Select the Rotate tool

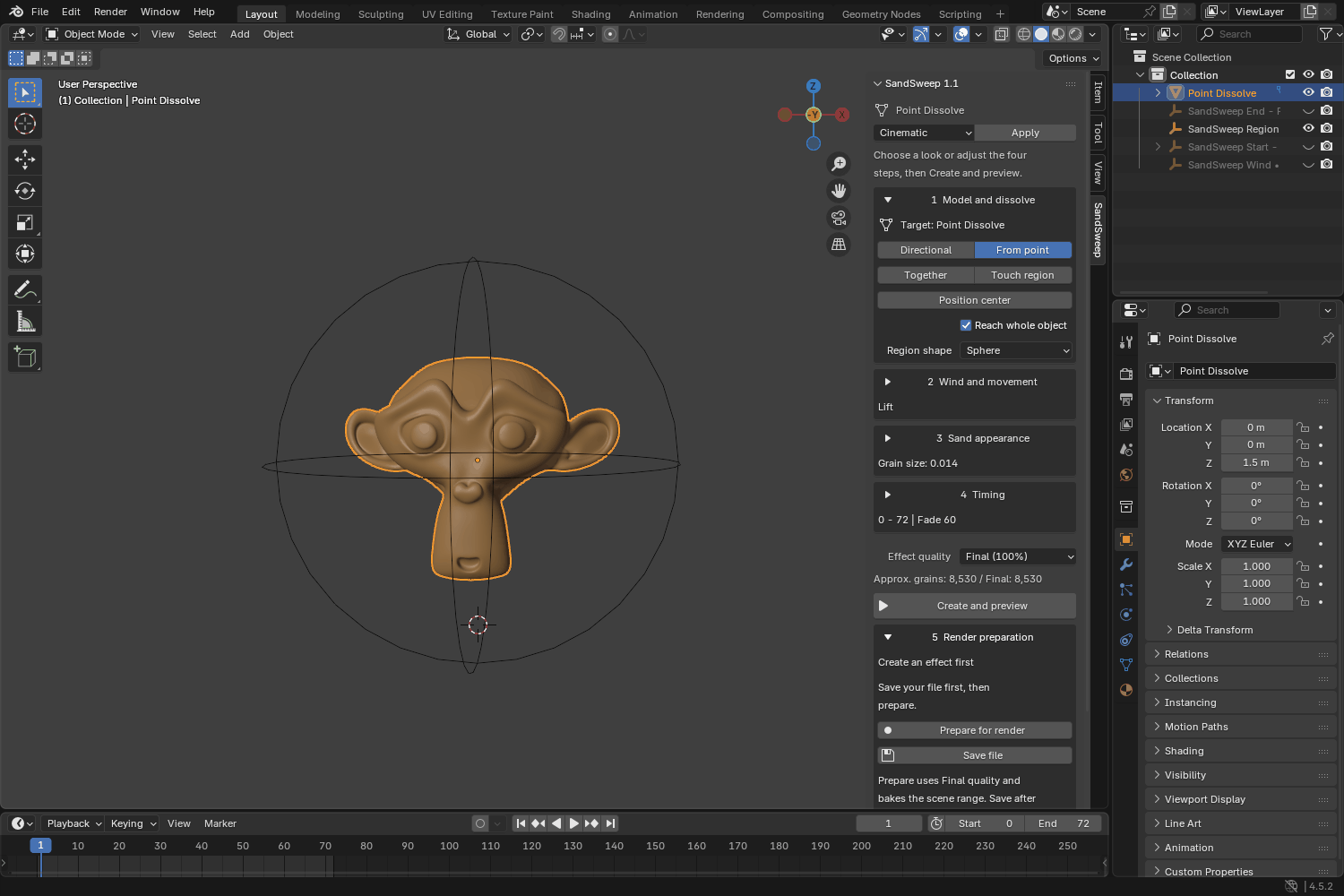25,191
